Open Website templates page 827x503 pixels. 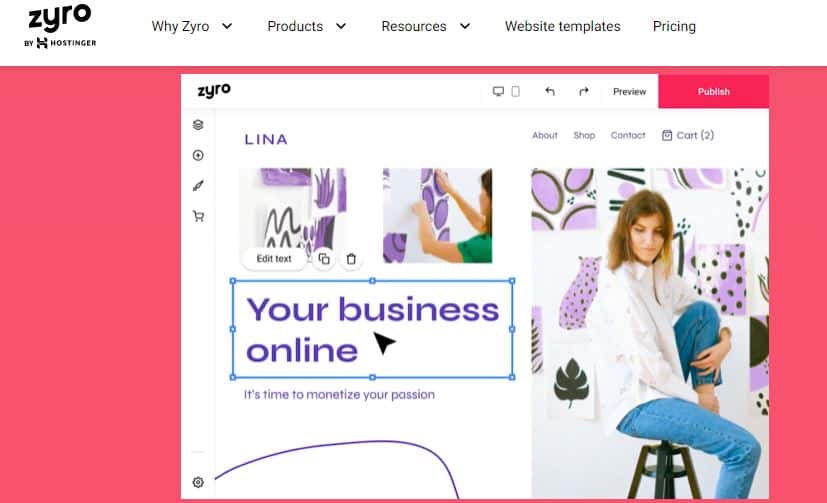coord(563,26)
